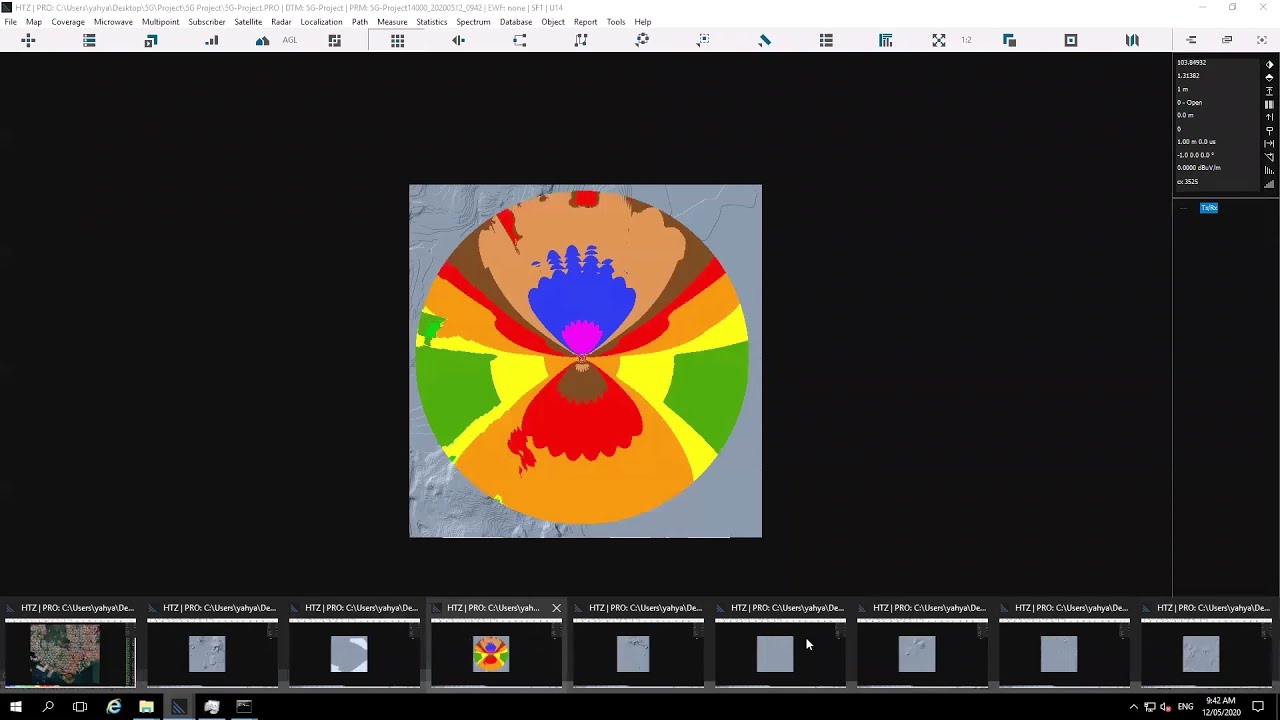Viewport: 1280px width, 720px height.
Task: Click the '0.0000 dBuV/m' field strength value
Action: click(1198, 168)
